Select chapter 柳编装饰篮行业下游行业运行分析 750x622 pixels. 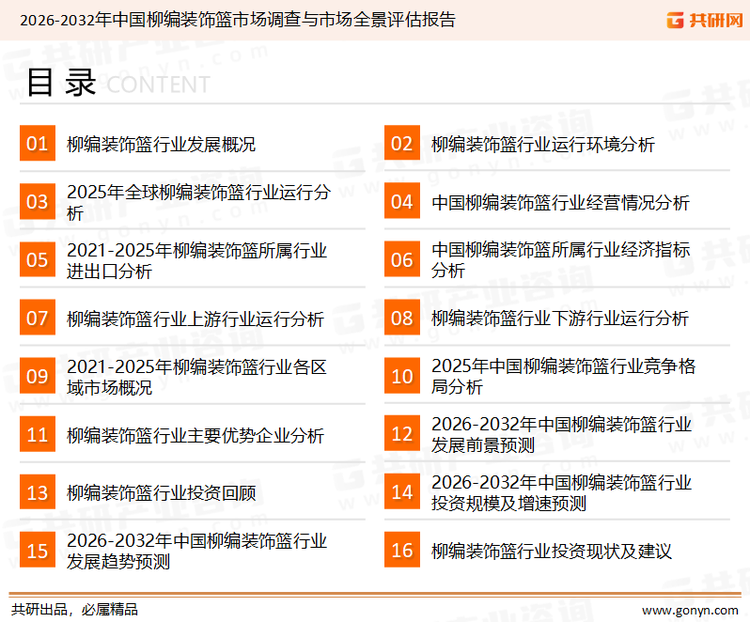(560, 318)
